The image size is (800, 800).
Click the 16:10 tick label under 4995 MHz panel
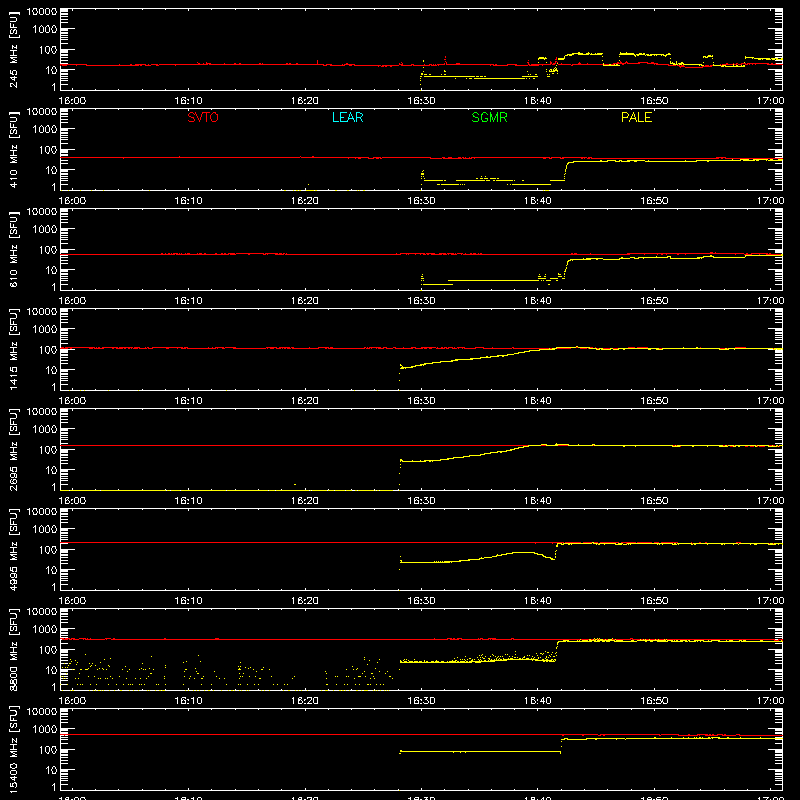point(189,601)
